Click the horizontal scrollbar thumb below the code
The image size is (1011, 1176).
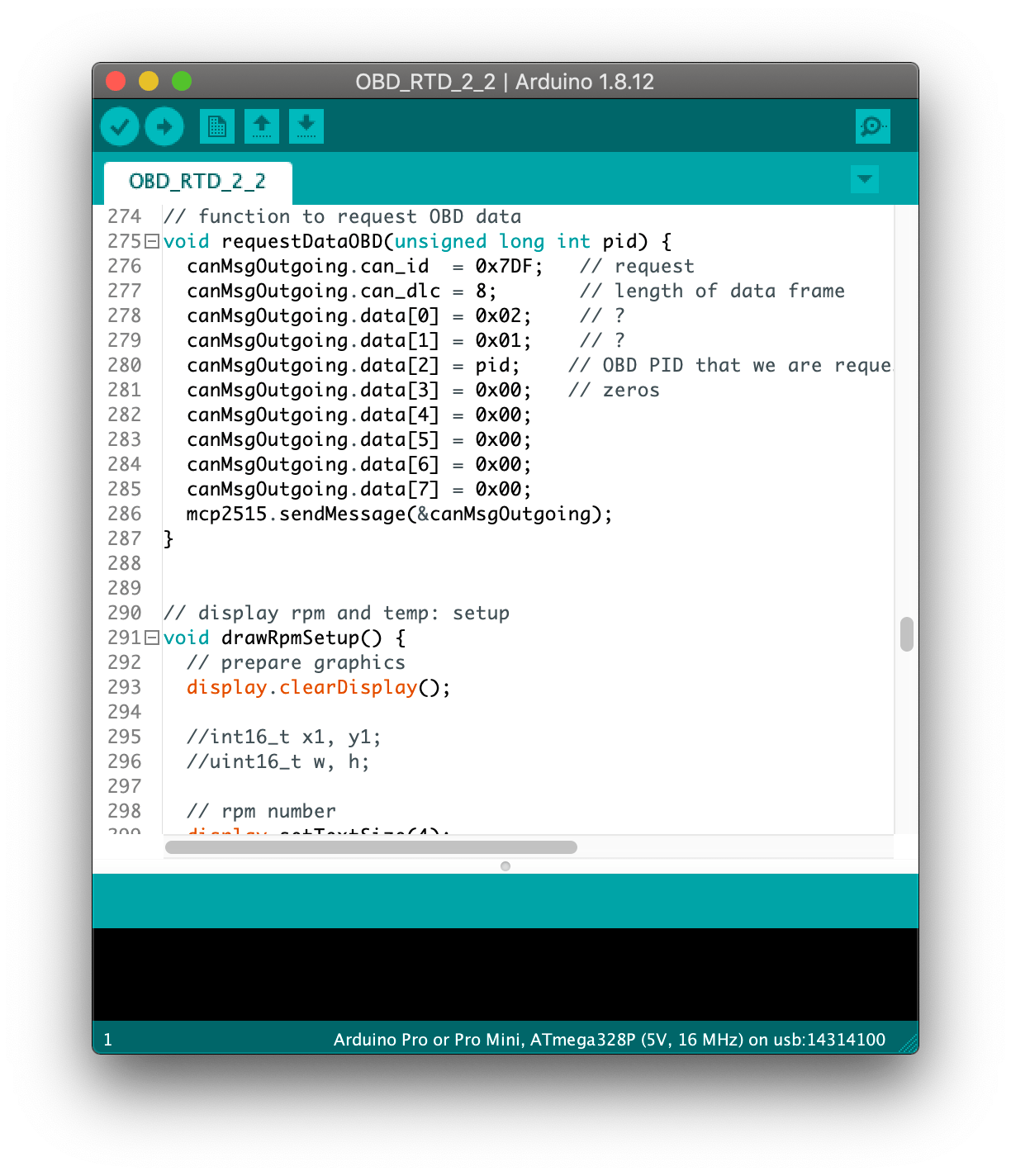pos(371,846)
